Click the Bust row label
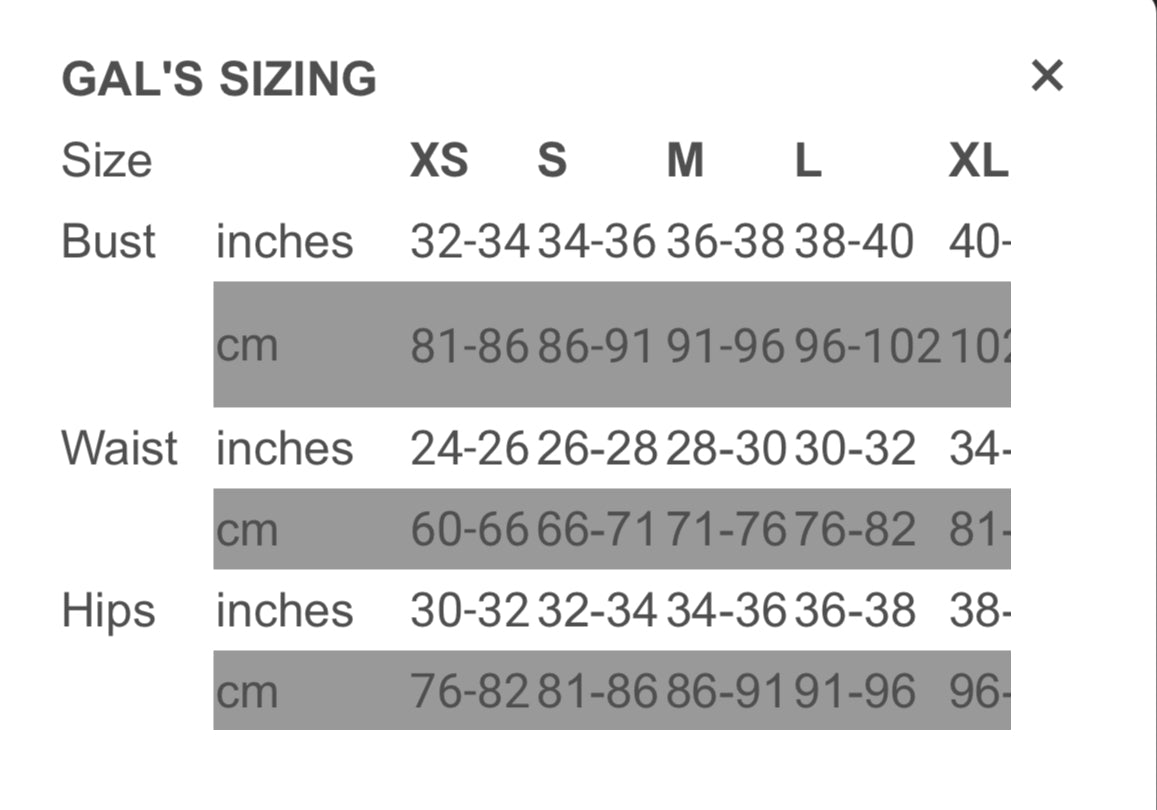Viewport: 1157px width, 810px height. point(108,242)
